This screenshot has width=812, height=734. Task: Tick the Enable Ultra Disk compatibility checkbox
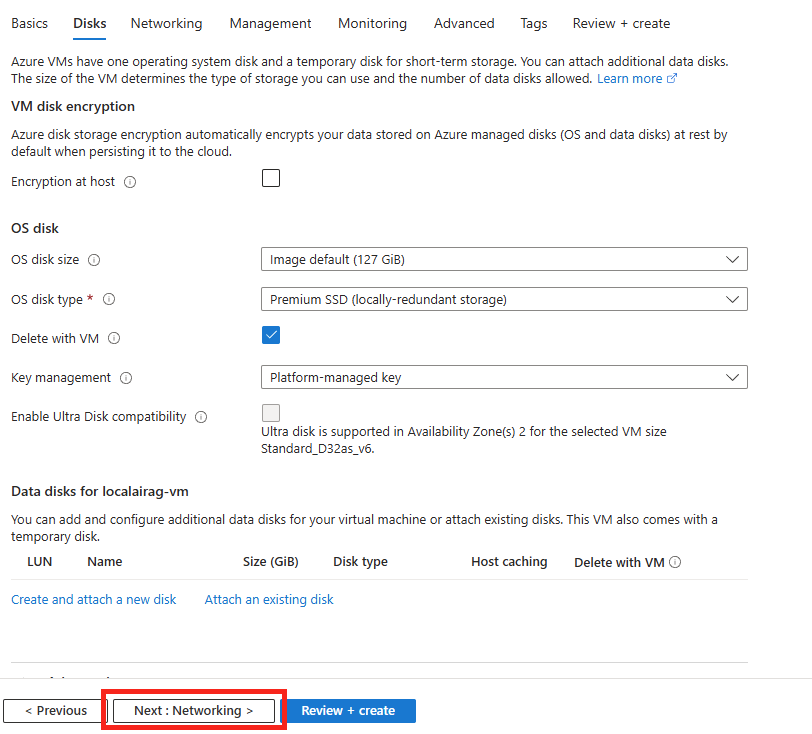[271, 413]
